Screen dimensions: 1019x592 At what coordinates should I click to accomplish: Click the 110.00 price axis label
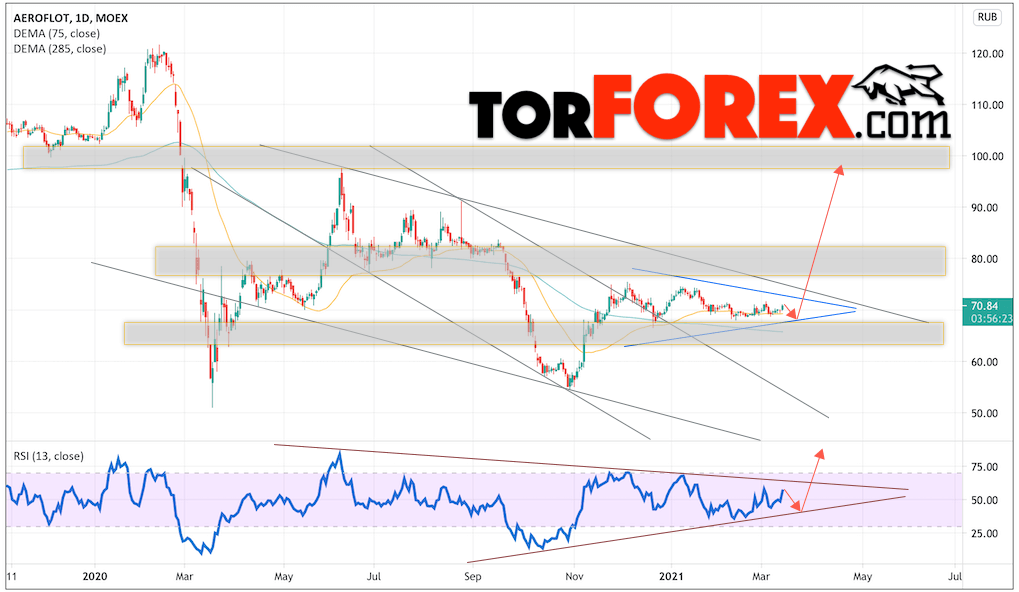(987, 105)
